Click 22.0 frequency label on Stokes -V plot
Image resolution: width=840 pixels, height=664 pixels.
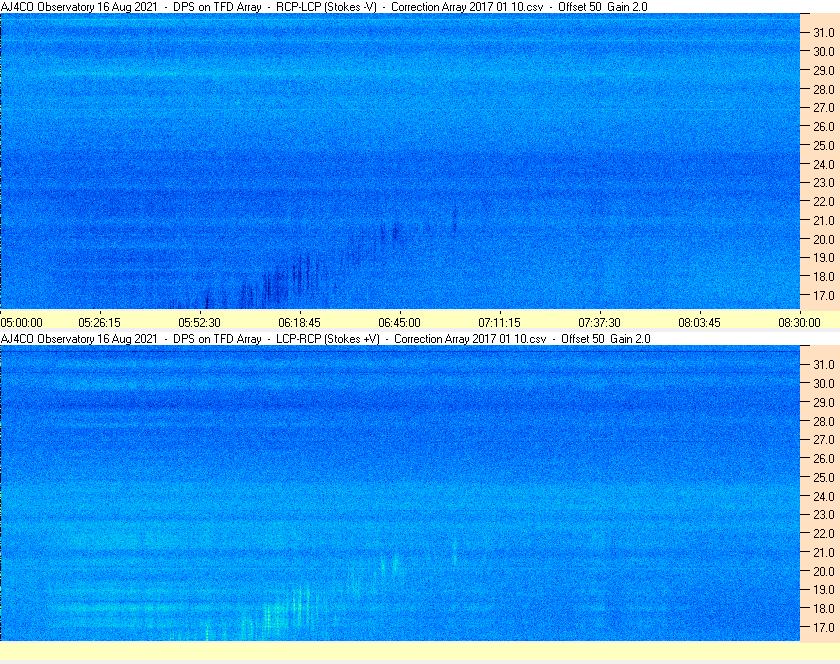coord(824,202)
